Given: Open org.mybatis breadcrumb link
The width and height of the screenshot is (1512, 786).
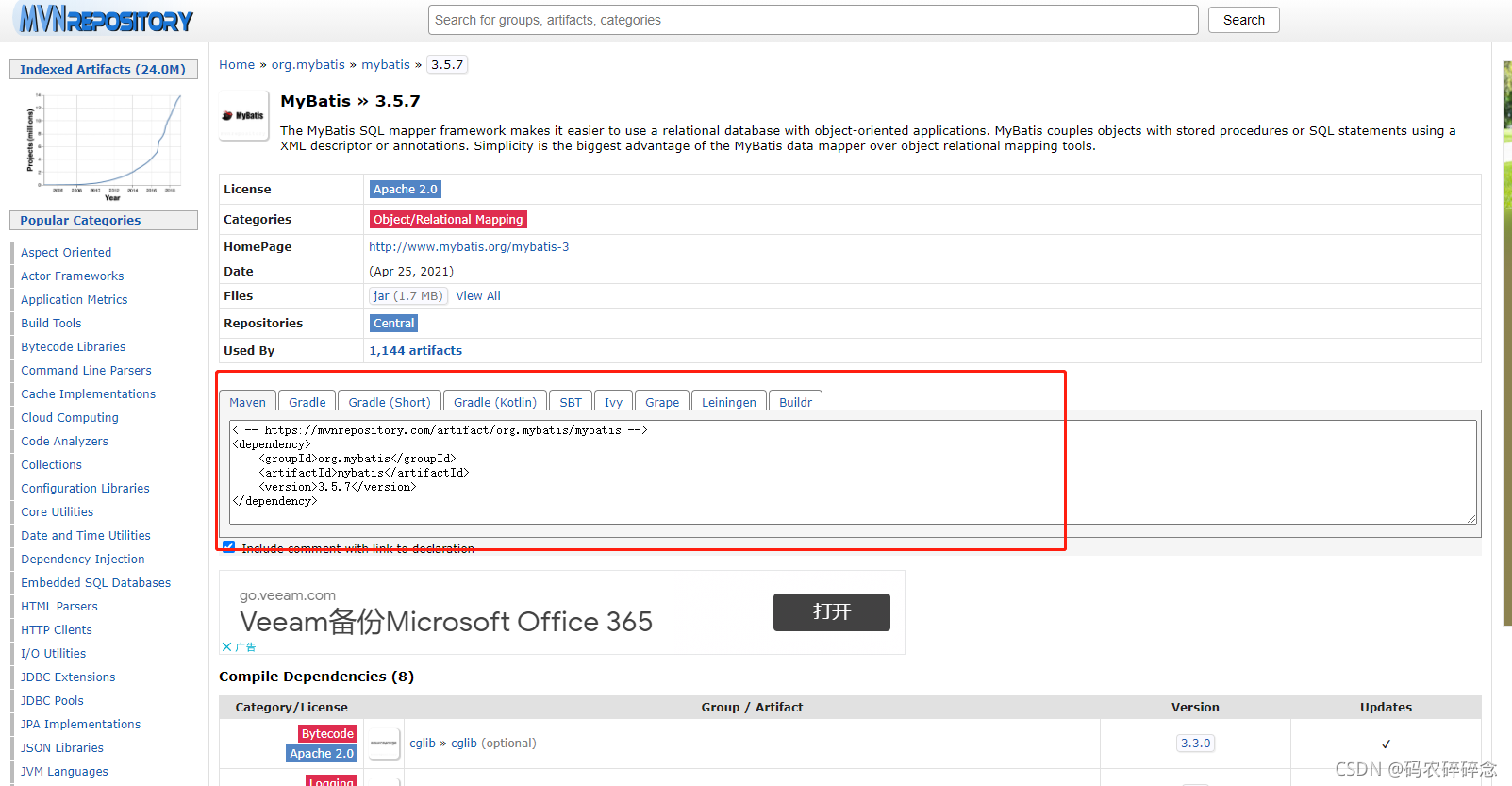Looking at the screenshot, I should click(x=308, y=64).
